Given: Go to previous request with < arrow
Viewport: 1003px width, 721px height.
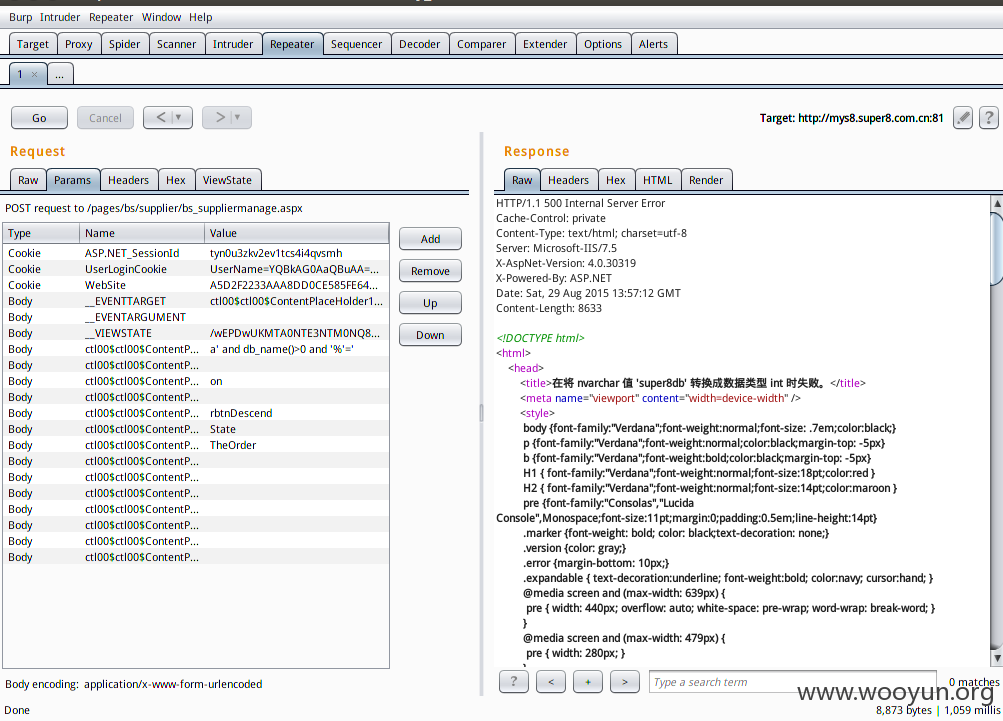Looking at the screenshot, I should tap(161, 117).
